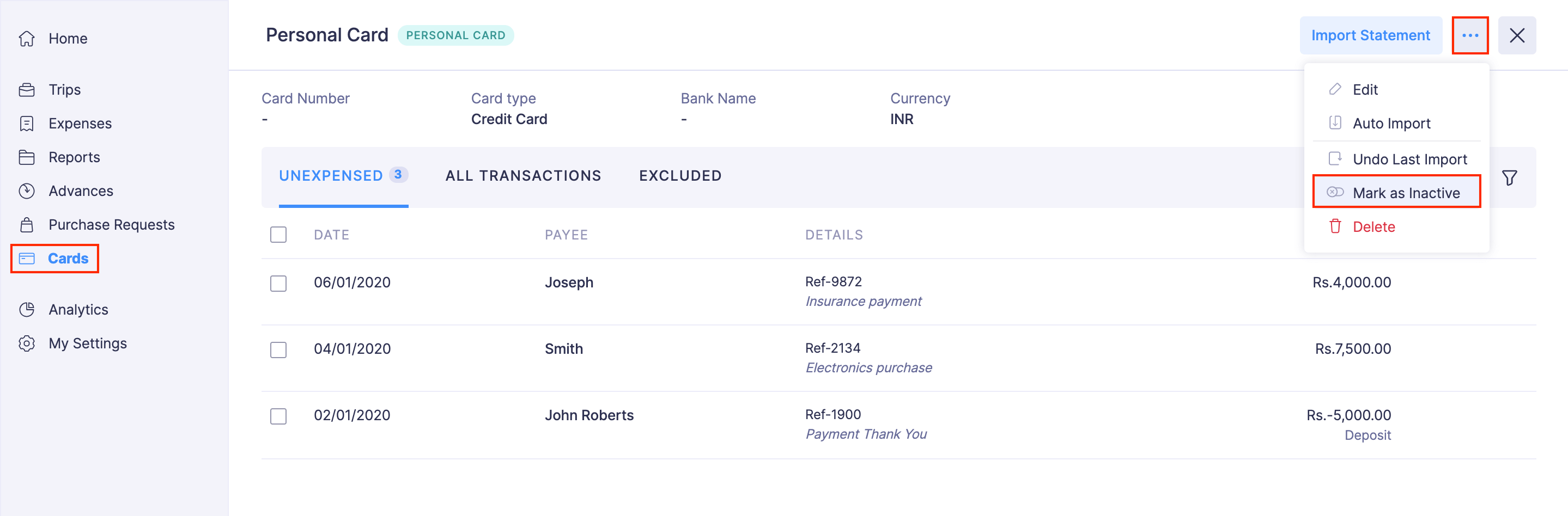1568x516 pixels.
Task: Click the Home icon in sidebar
Action: click(x=27, y=38)
